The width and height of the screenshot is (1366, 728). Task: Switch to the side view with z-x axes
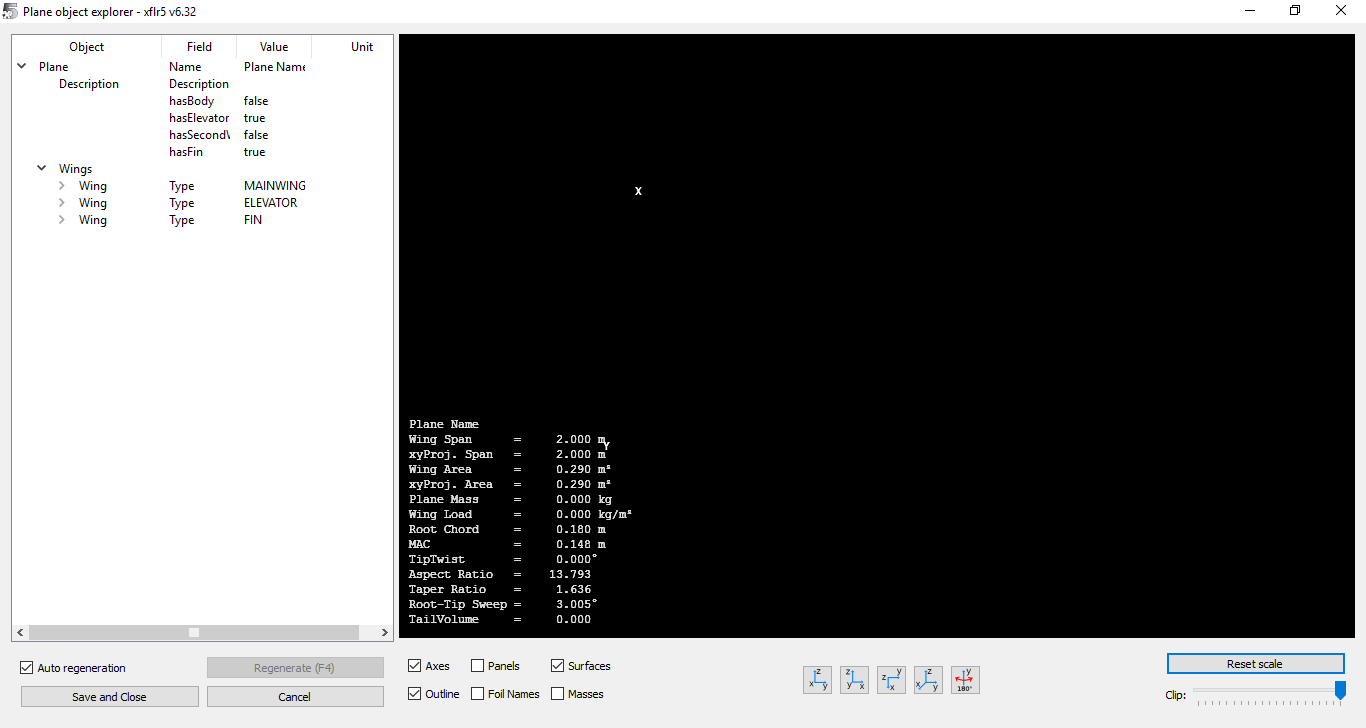(x=854, y=680)
